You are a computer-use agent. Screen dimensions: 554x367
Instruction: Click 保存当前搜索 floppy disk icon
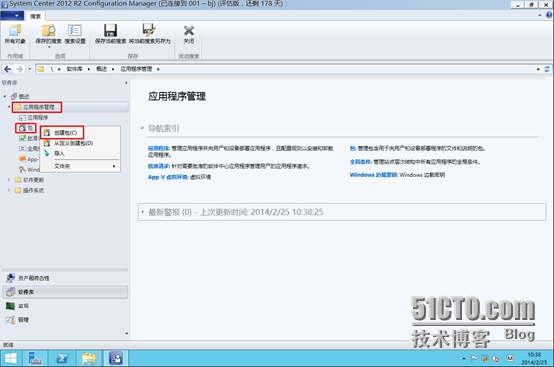[110, 30]
